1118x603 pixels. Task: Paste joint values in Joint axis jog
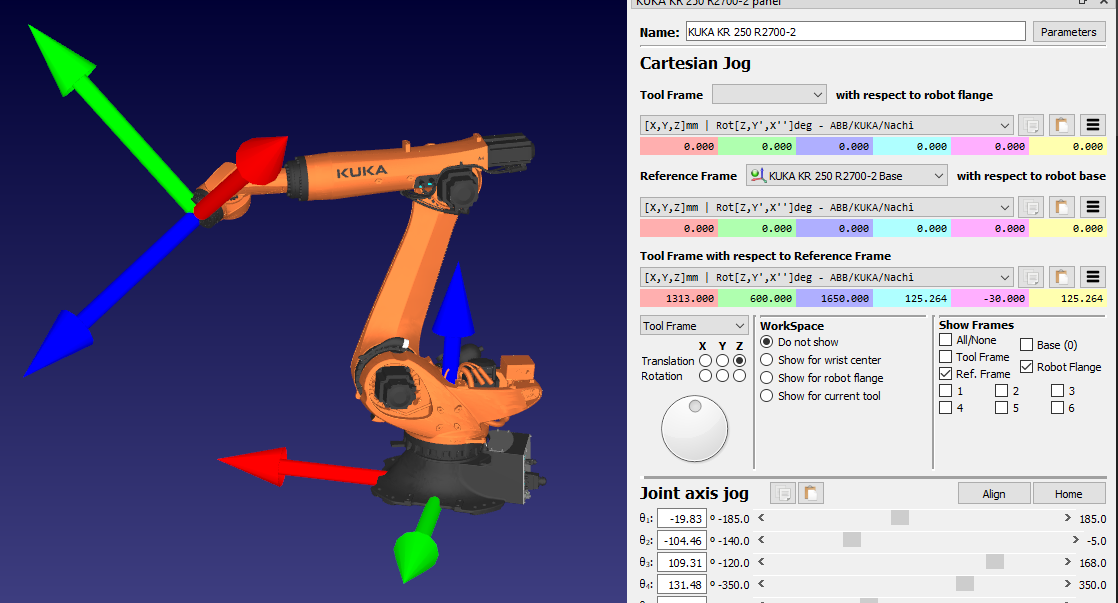[x=811, y=493]
